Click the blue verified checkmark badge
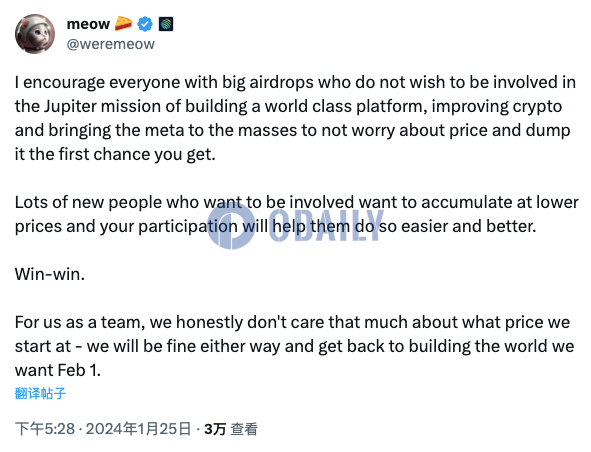 145,24
